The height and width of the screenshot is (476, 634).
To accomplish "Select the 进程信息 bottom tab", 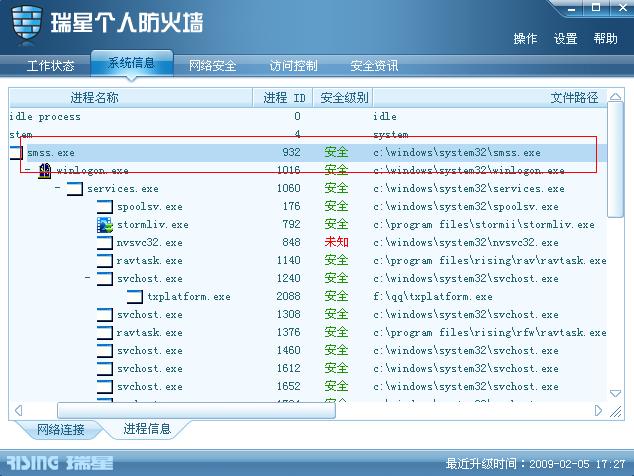I will (147, 429).
